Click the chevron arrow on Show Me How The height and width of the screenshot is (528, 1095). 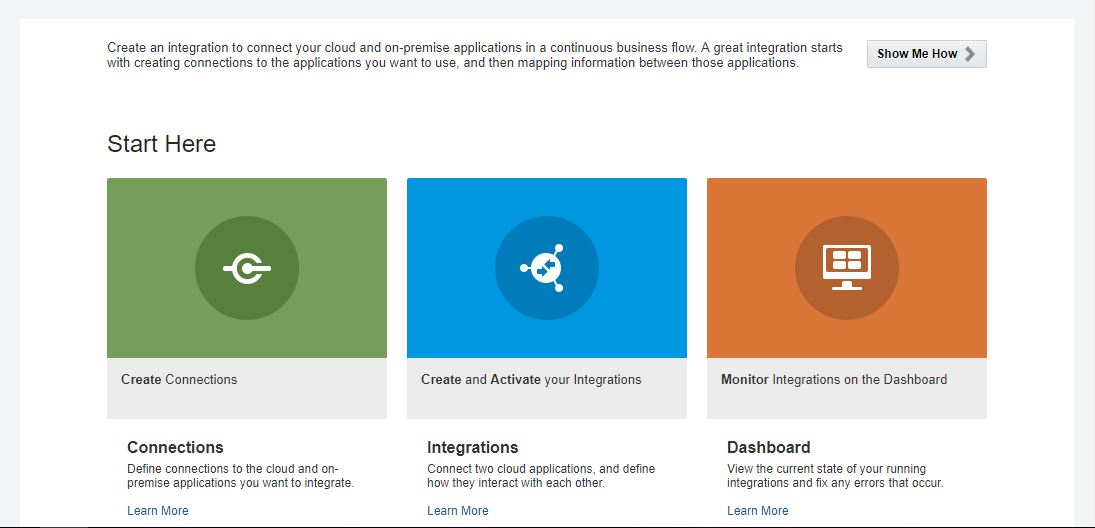pos(970,54)
